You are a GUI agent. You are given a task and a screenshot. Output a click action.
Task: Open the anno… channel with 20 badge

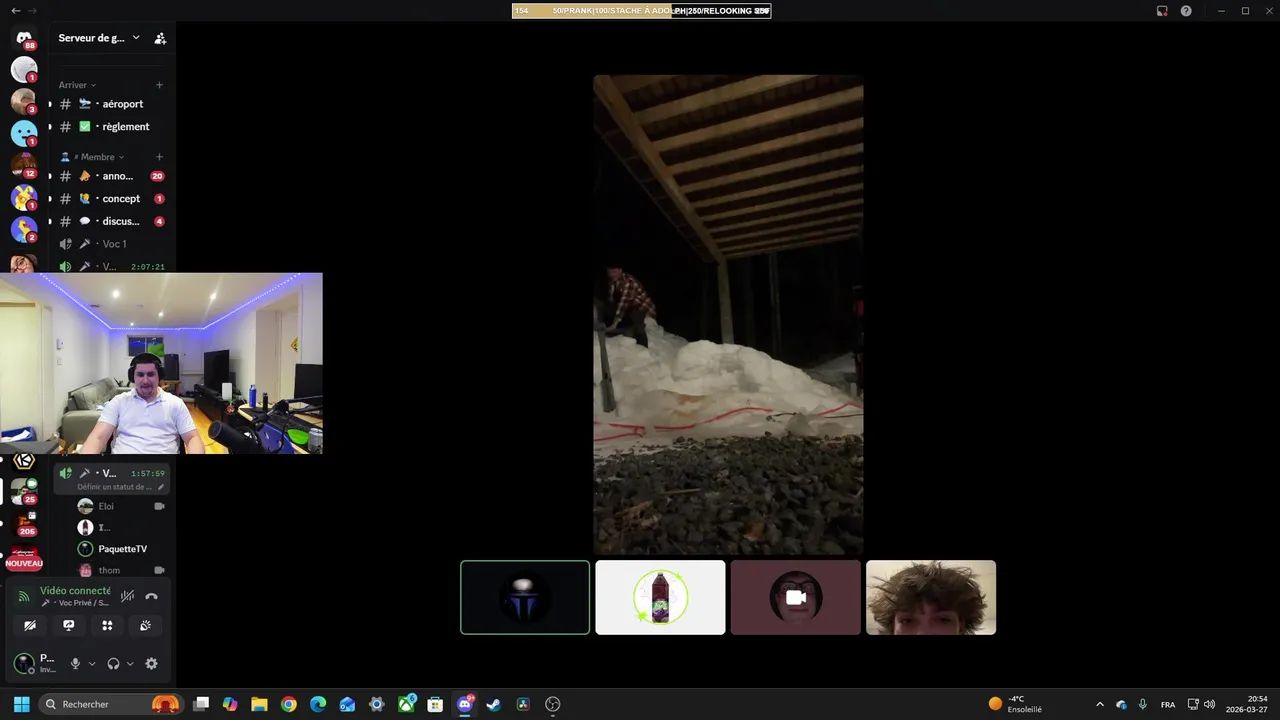pos(111,176)
